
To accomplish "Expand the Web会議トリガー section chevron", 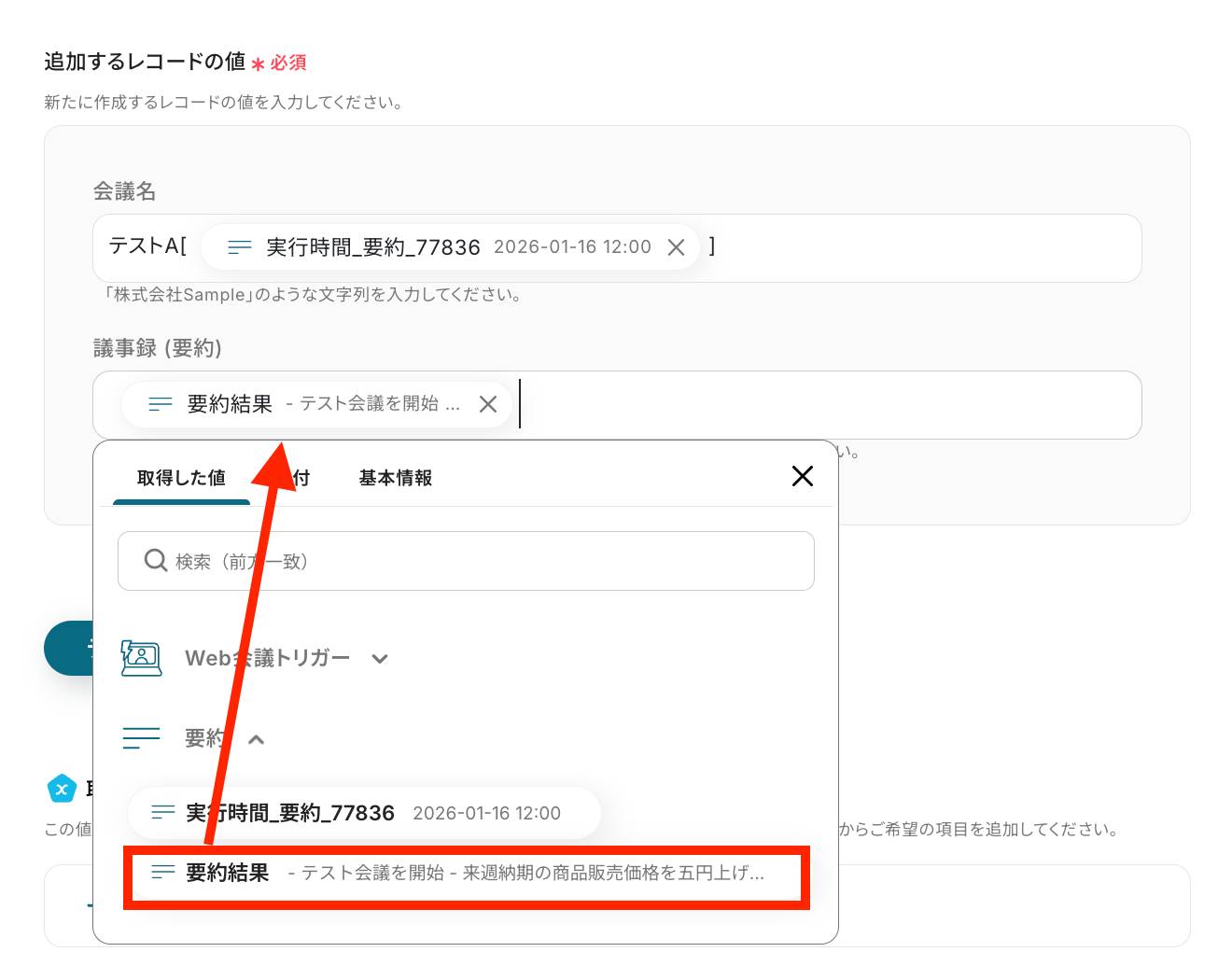I will (x=380, y=659).
